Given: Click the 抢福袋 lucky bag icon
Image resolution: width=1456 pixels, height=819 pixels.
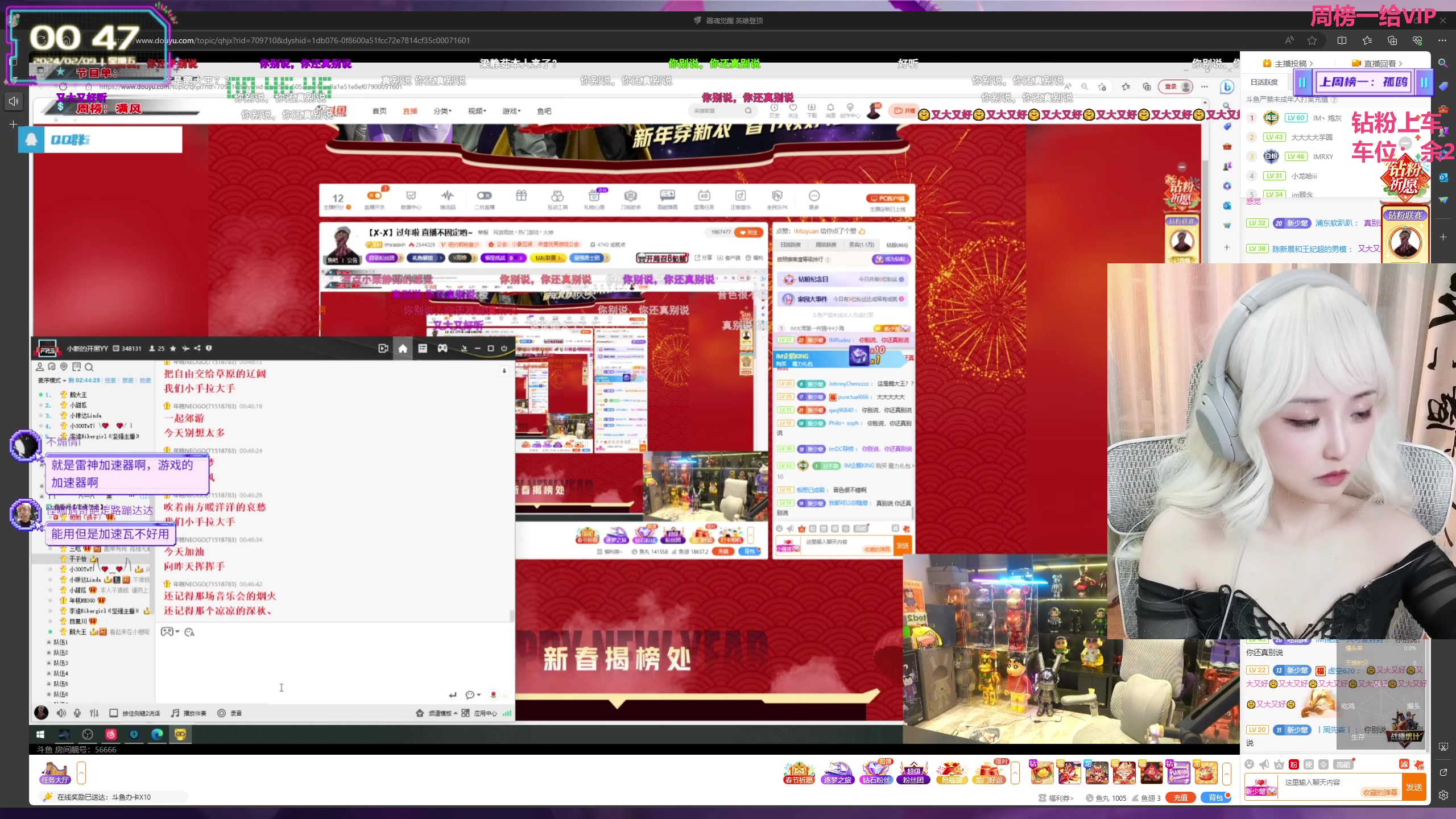Looking at the screenshot, I should [x=952, y=772].
